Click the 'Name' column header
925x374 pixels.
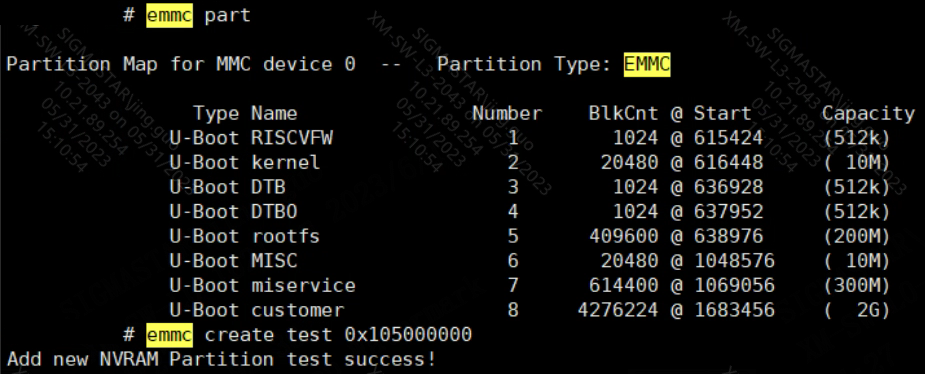(x=274, y=113)
